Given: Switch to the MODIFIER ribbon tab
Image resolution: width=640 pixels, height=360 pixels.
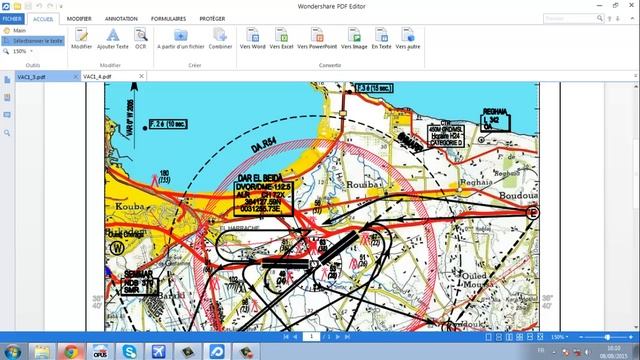Looking at the screenshot, I should [x=79, y=19].
